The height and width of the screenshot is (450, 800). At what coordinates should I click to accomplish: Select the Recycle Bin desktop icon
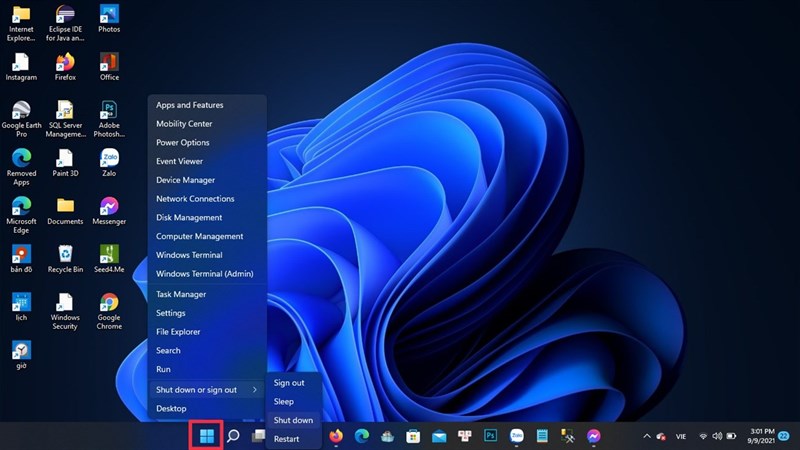click(x=65, y=255)
